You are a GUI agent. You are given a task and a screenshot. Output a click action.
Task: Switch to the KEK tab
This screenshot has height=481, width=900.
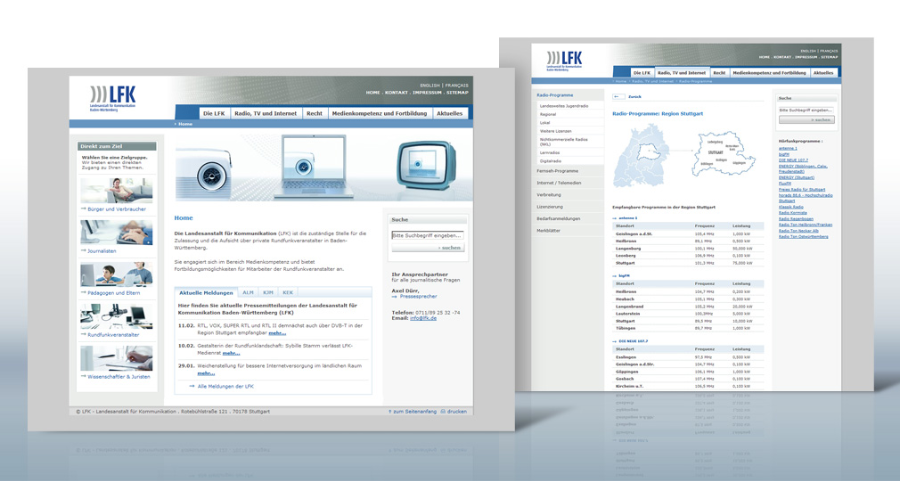[287, 291]
